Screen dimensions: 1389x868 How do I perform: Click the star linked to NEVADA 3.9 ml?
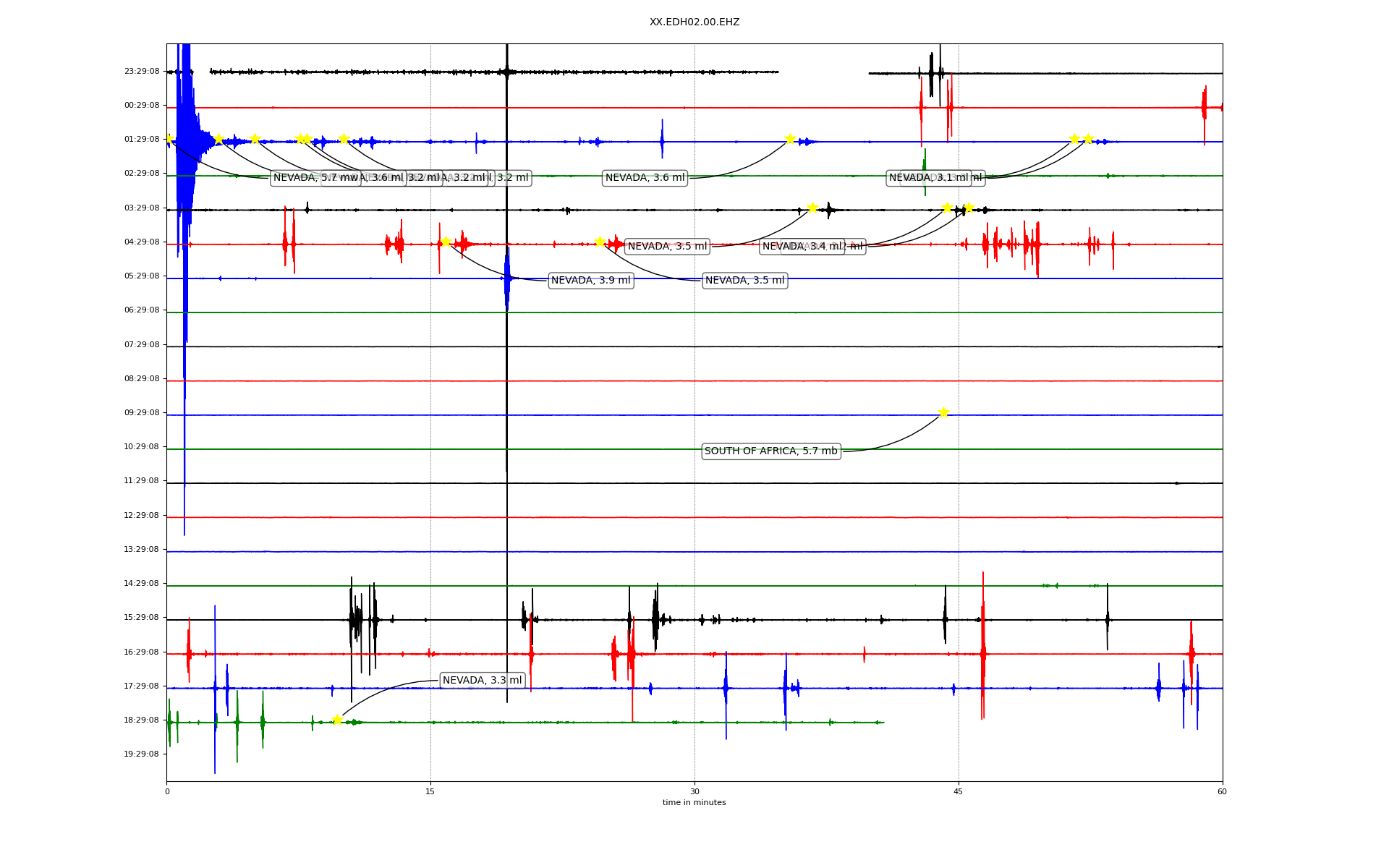tap(446, 242)
